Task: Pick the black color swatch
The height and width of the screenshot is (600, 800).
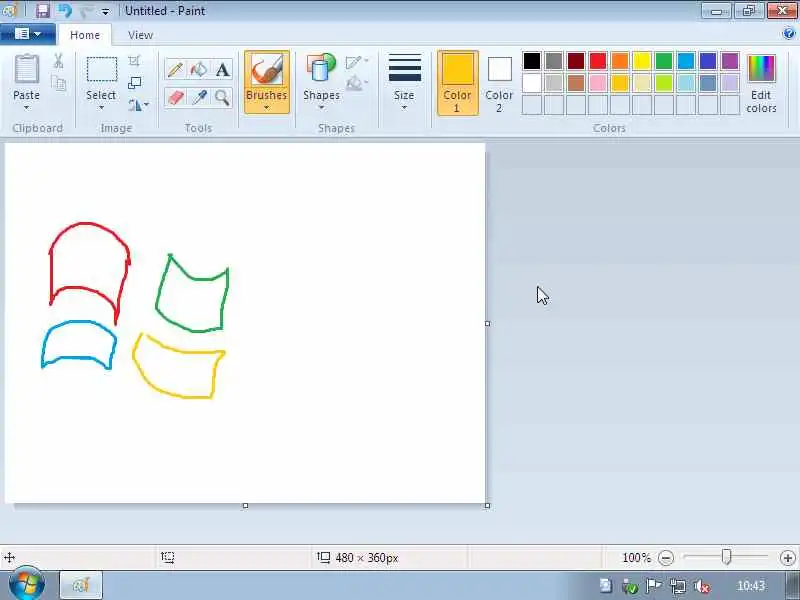Action: click(532, 61)
